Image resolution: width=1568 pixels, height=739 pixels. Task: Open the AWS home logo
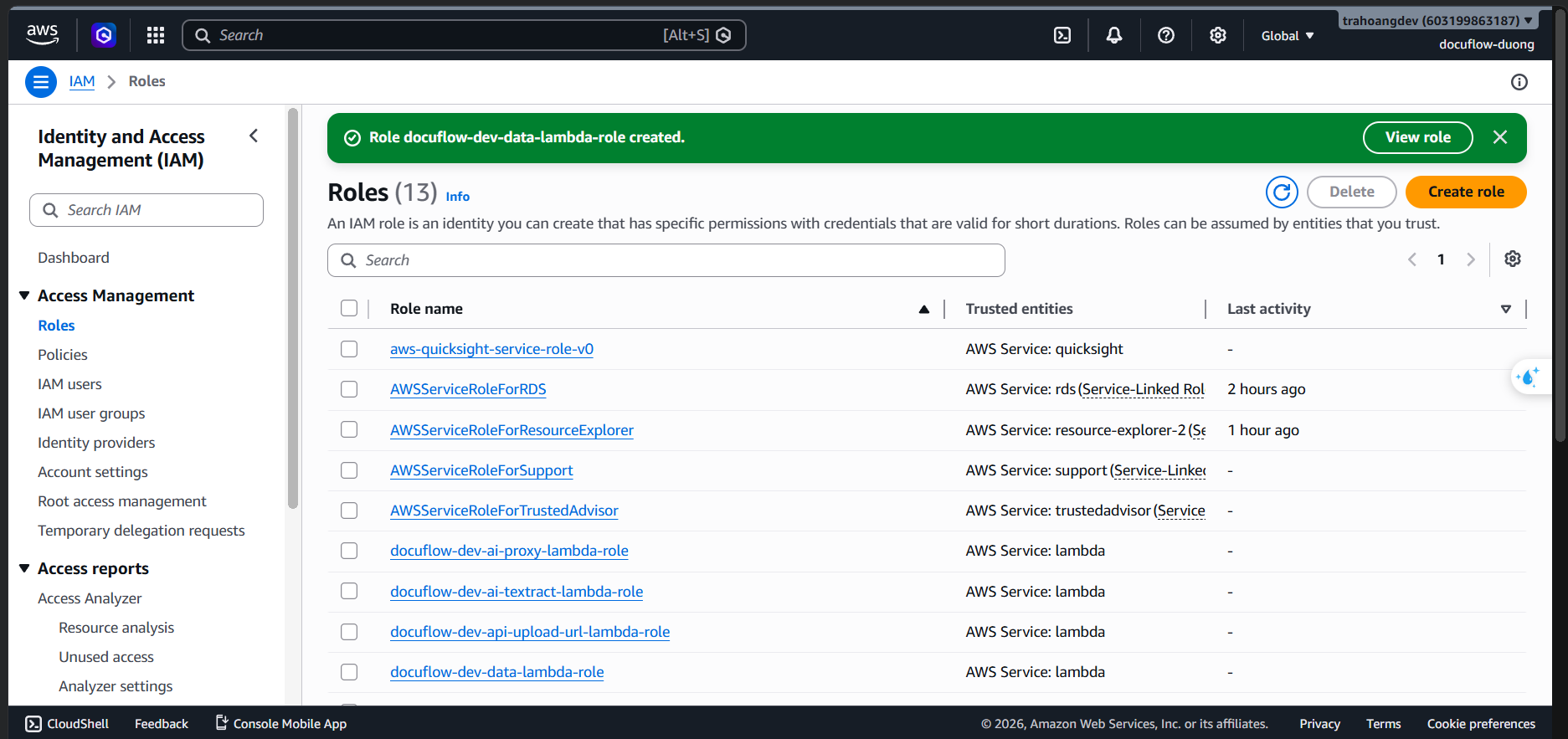[42, 34]
